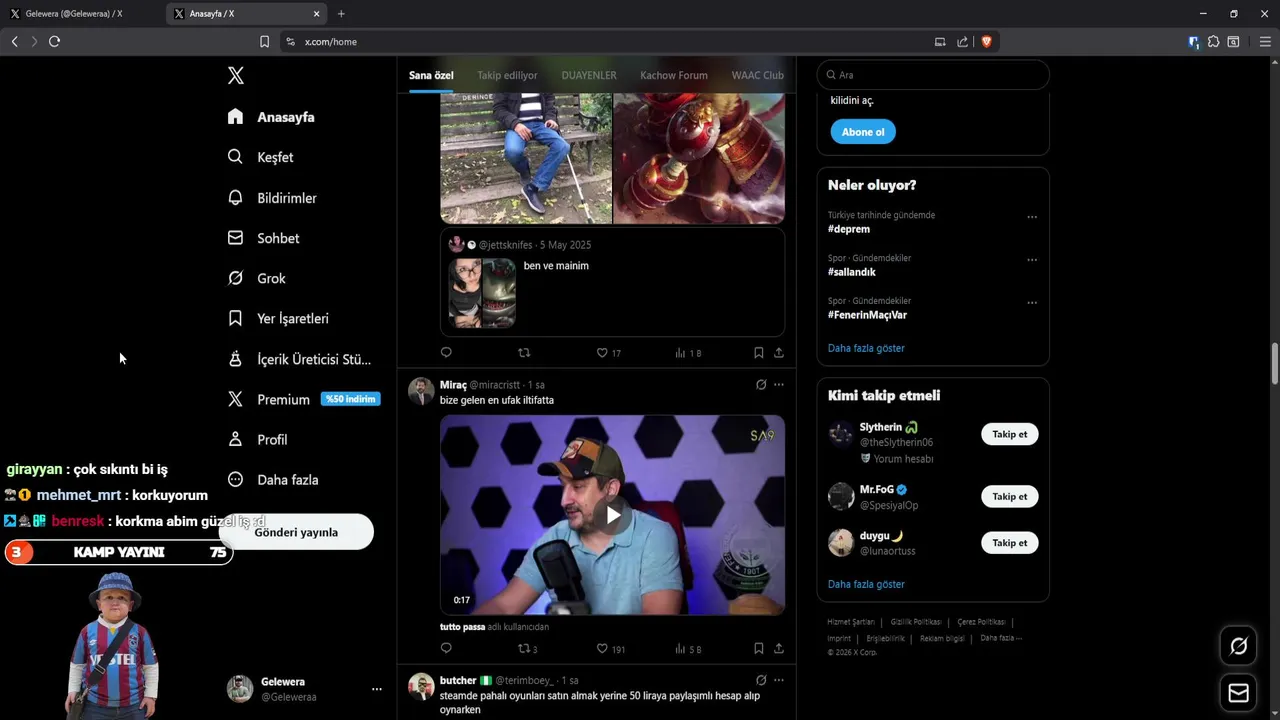Open İçerik Üreticisi Stüdyosu
Image resolution: width=1280 pixels, height=720 pixels.
[x=299, y=359]
